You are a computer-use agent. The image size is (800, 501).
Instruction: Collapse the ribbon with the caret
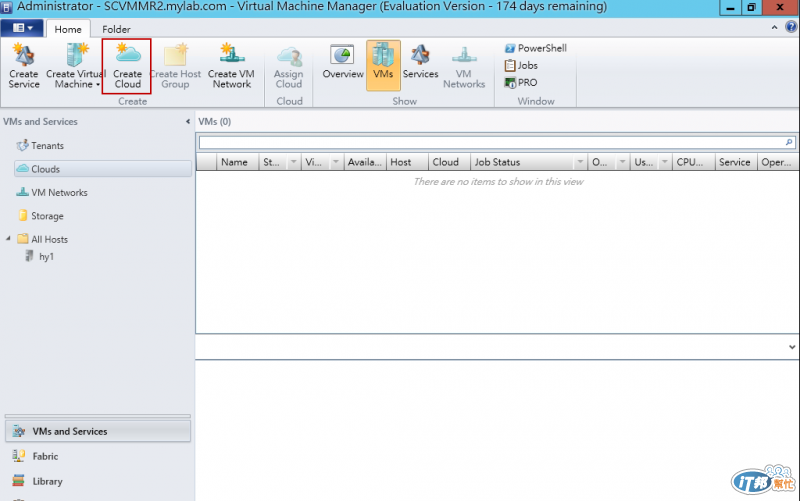pyautogui.click(x=774, y=28)
